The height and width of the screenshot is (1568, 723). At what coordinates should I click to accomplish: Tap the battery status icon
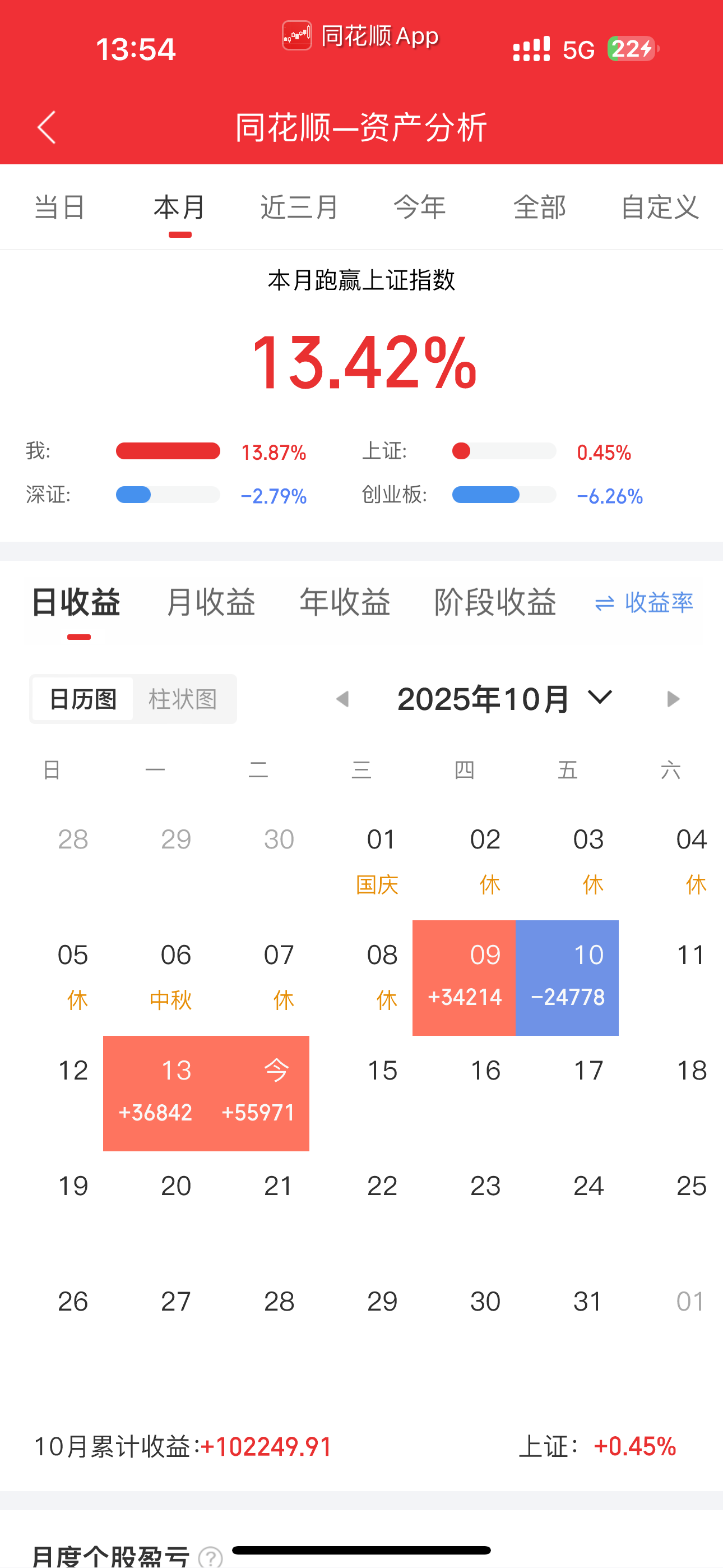click(633, 49)
